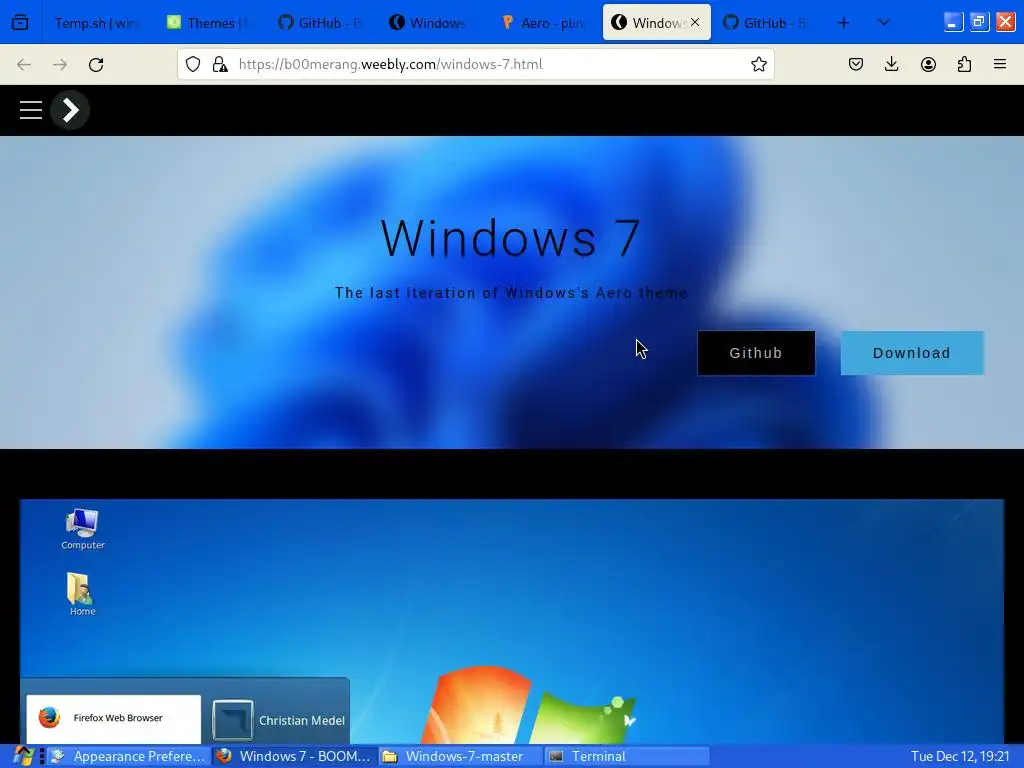
Task: Close the active Windows 7 tab
Action: point(695,22)
